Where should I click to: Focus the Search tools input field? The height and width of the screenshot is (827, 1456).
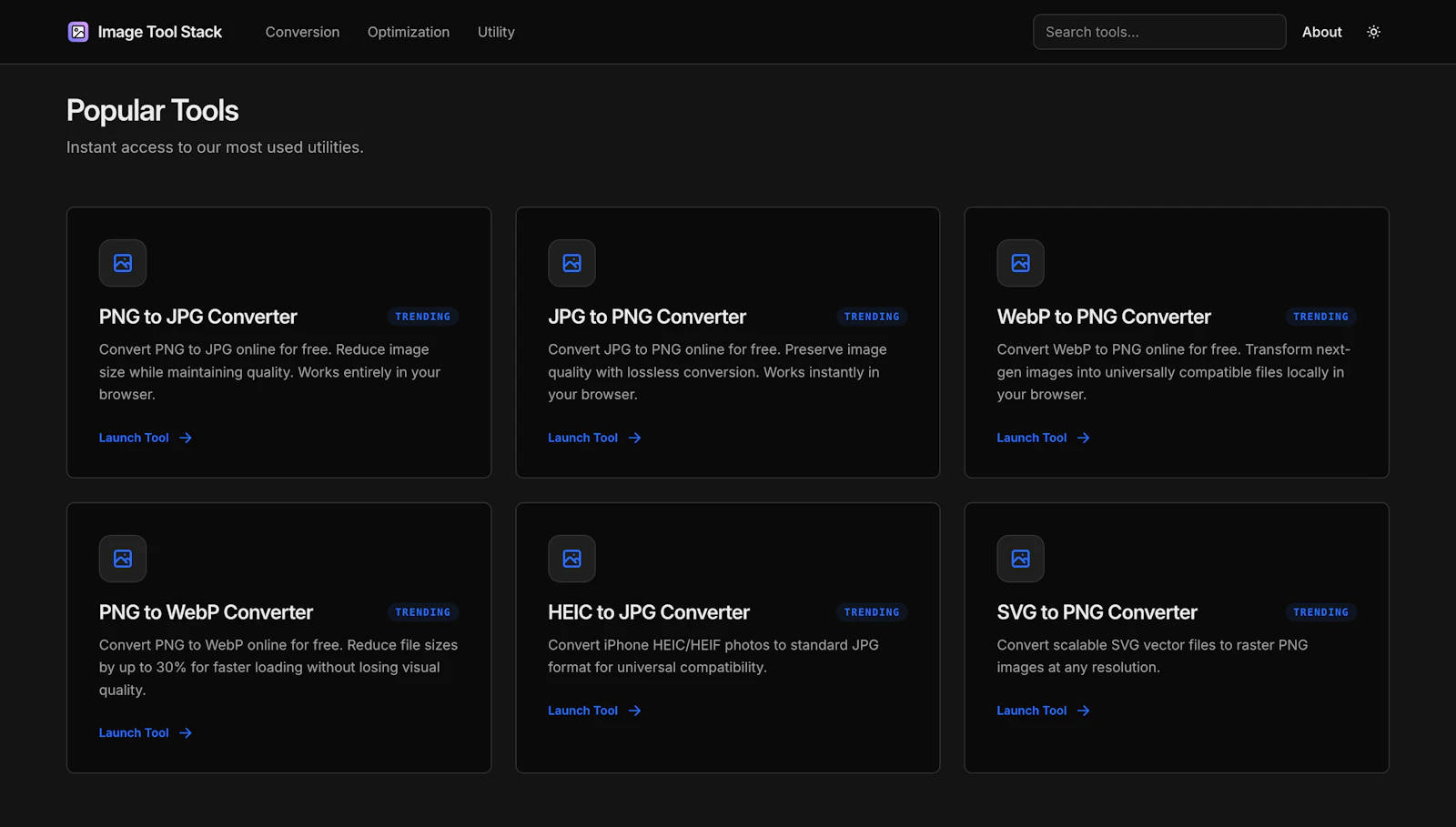pyautogui.click(x=1159, y=32)
